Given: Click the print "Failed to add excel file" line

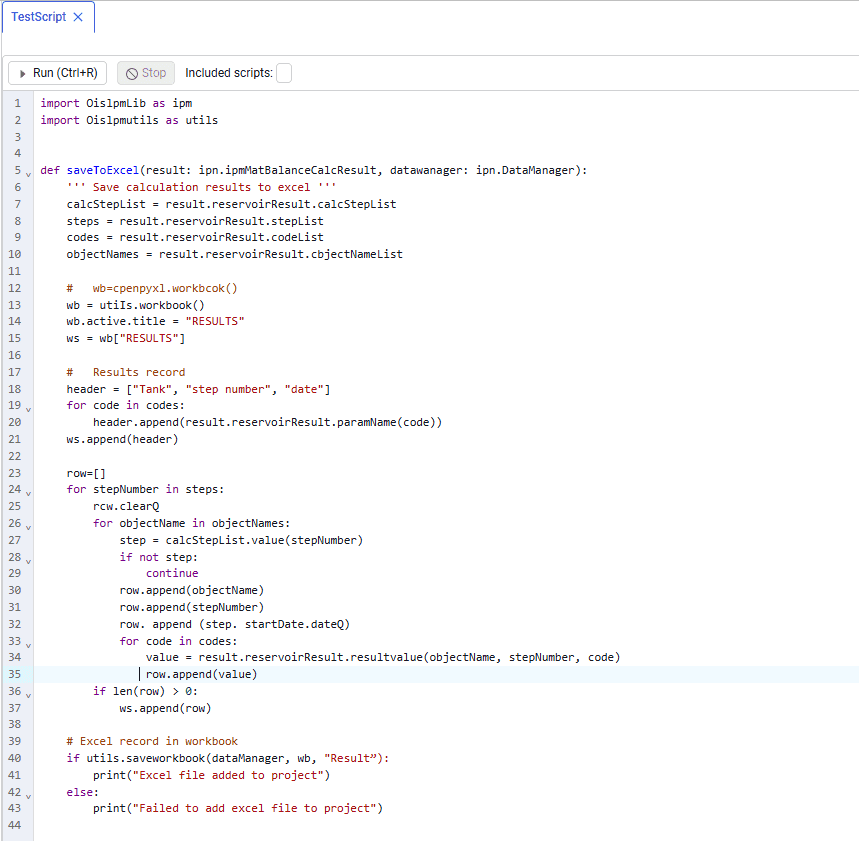Looking at the screenshot, I should point(238,808).
